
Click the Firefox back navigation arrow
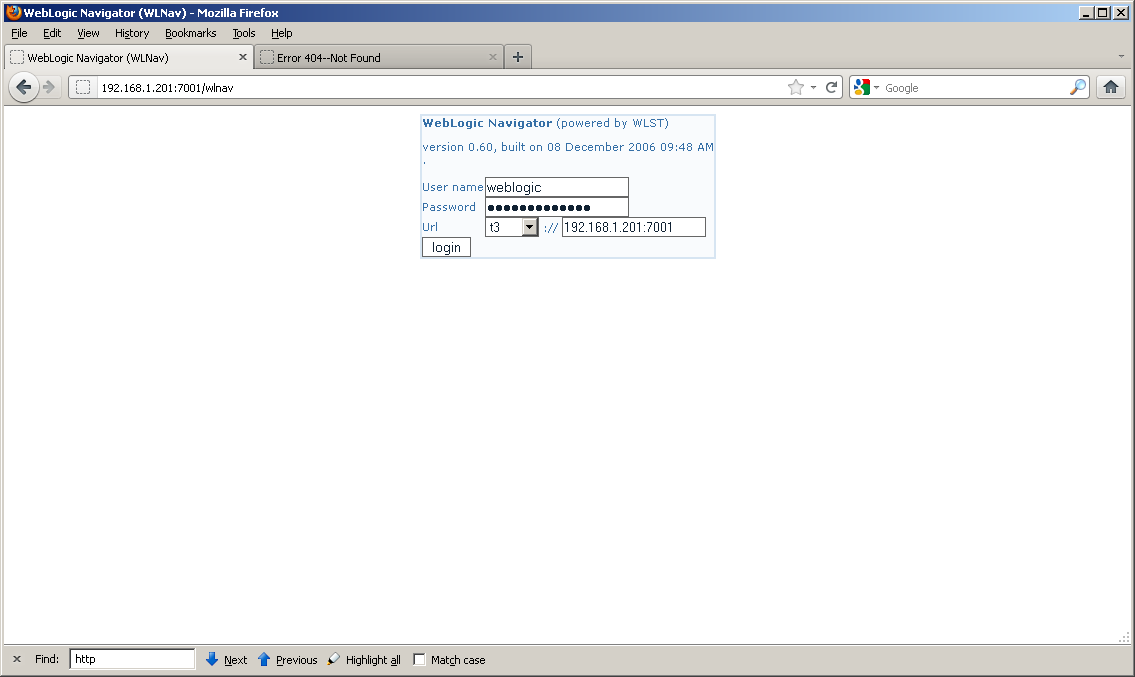pyautogui.click(x=24, y=87)
